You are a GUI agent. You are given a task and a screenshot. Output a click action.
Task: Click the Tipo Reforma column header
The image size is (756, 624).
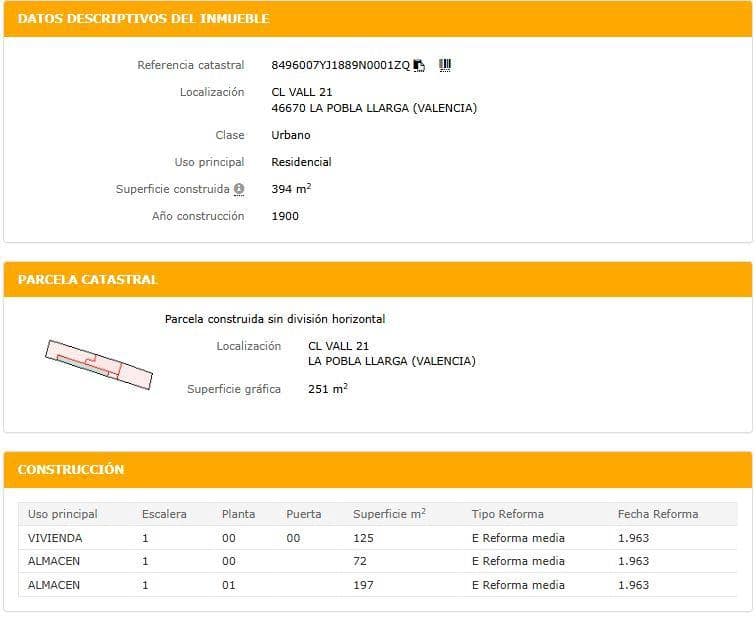[508, 514]
